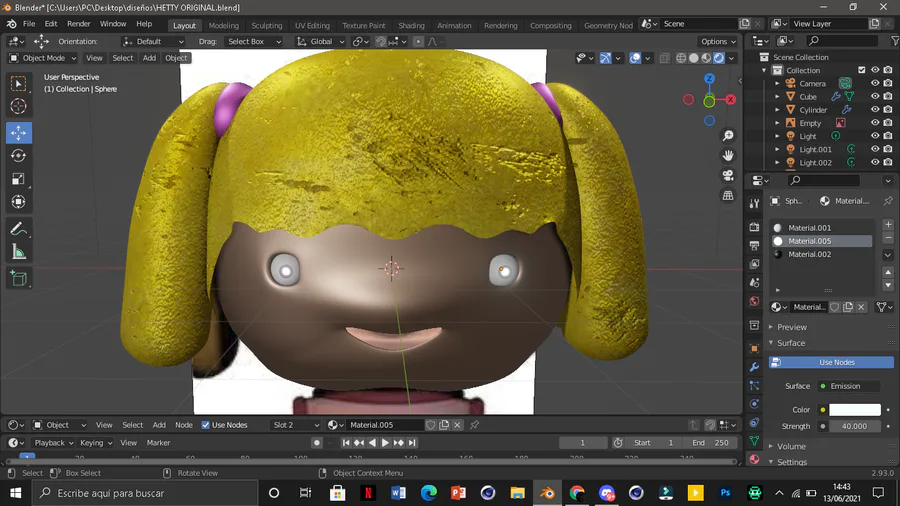Open the Orientation Default dropdown

click(153, 41)
